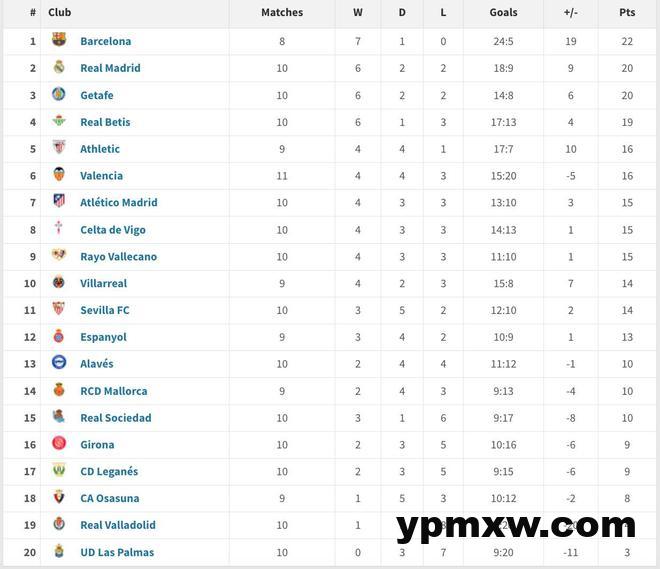Open the Sevilla FC team link
Screen dimensions: 660x569
(105, 311)
